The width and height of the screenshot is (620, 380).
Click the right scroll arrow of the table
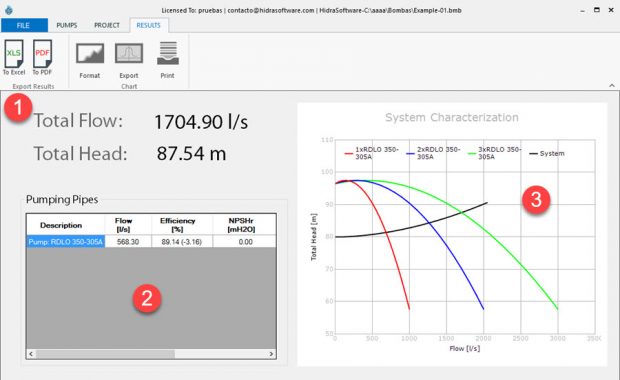(x=271, y=354)
